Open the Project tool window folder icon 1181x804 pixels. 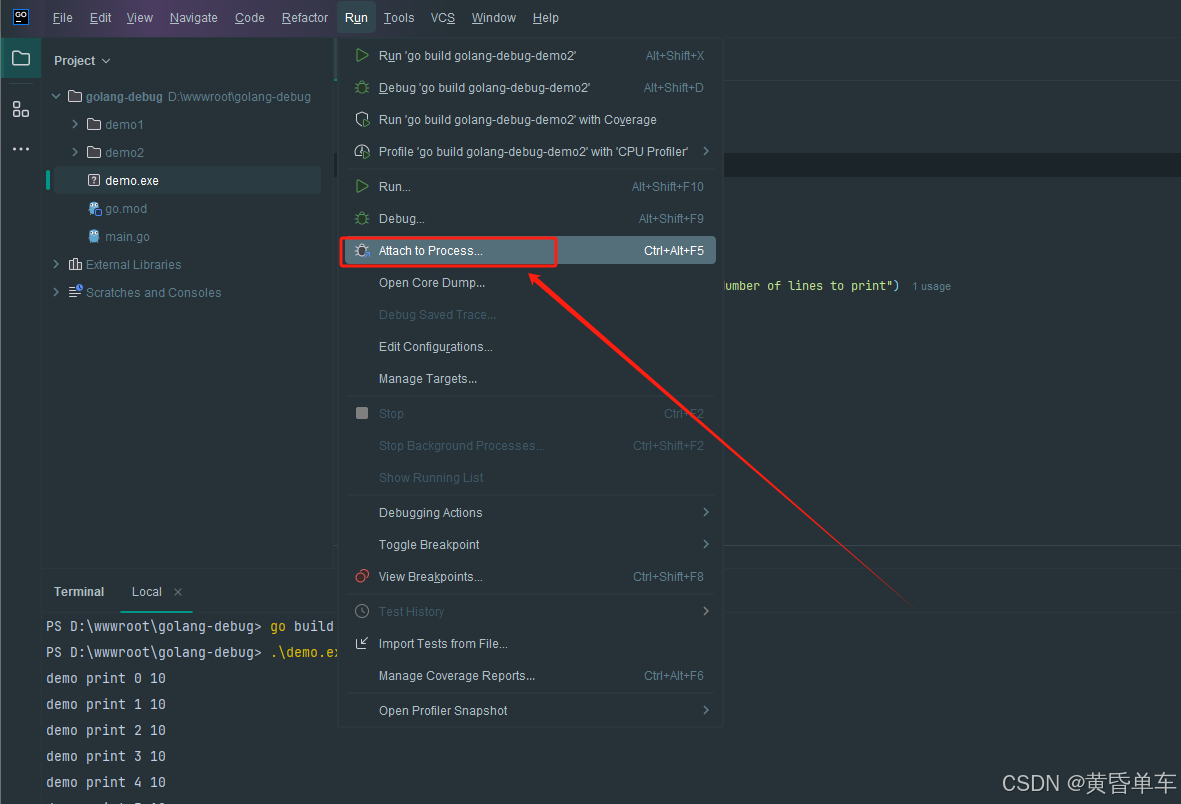pos(21,58)
